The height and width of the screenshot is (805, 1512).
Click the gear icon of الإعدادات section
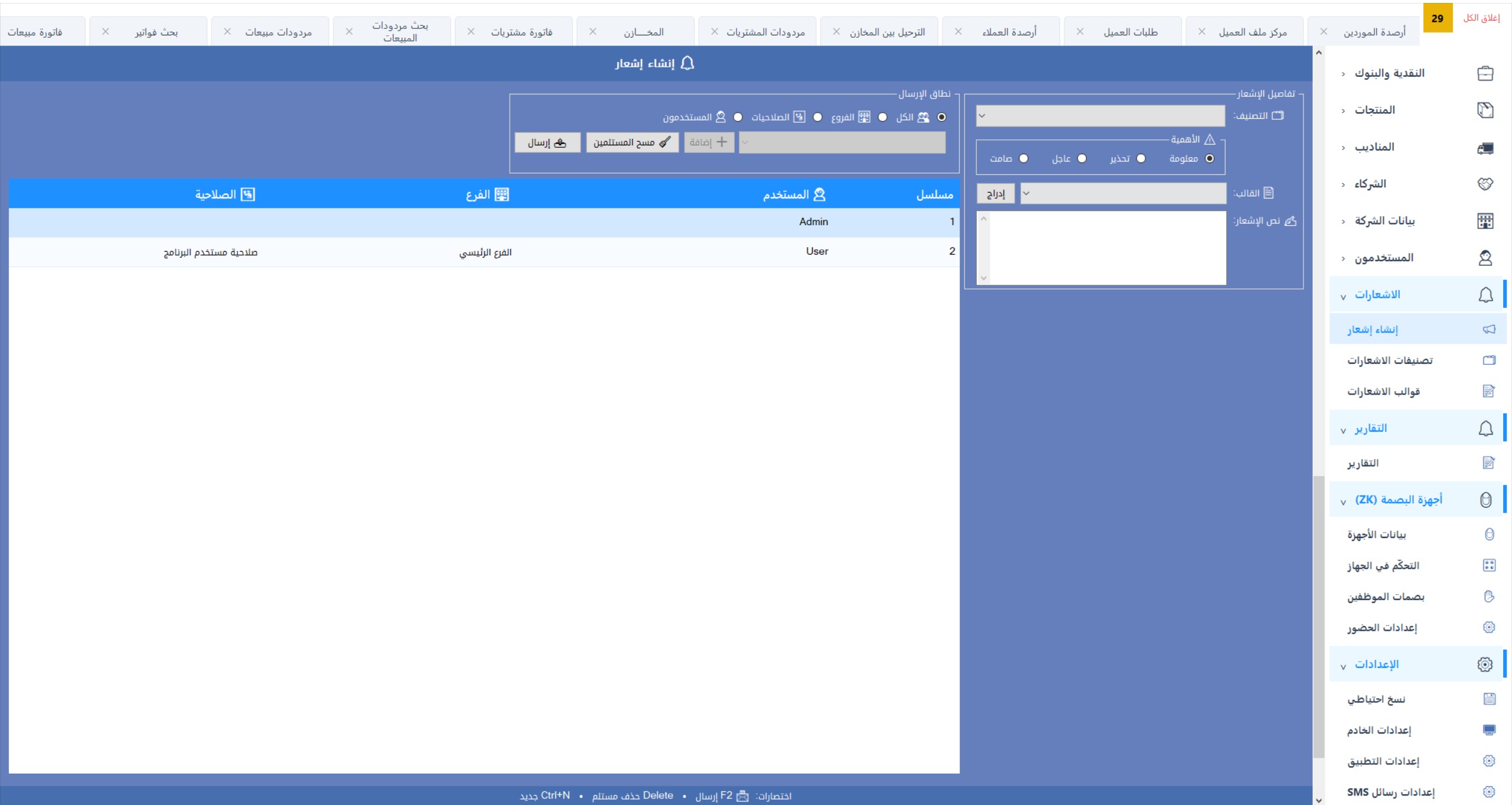(x=1485, y=664)
